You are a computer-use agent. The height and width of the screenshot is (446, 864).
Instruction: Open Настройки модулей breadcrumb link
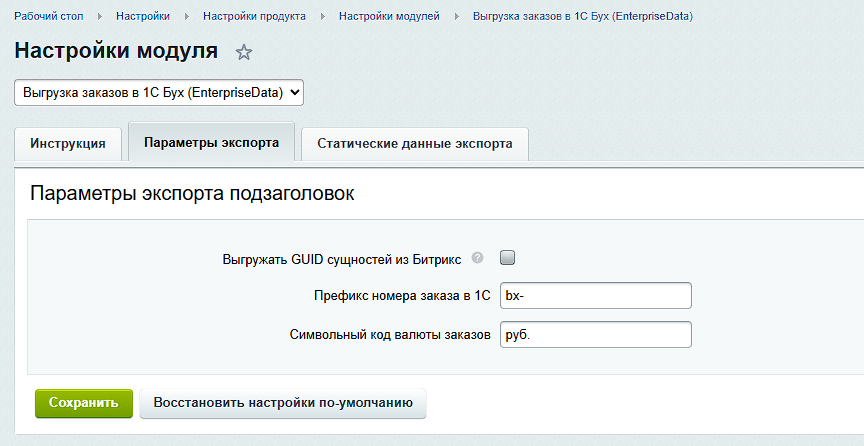pos(389,17)
